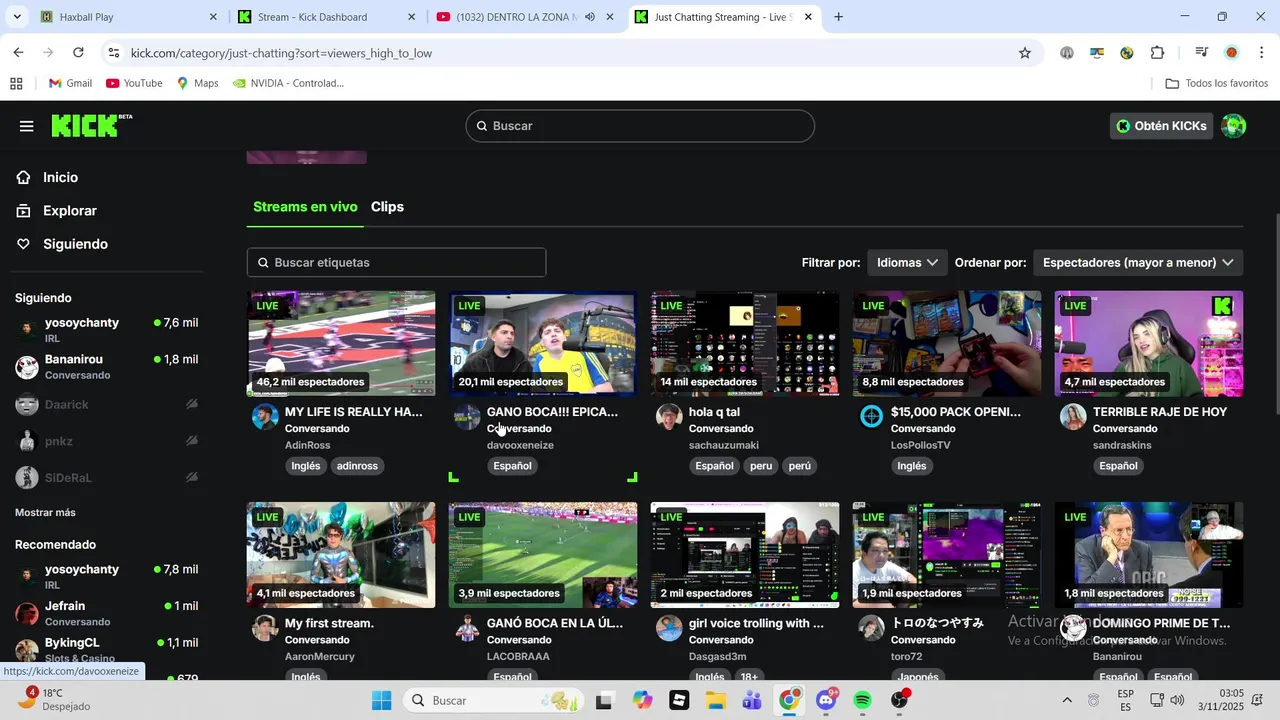Expand the list with Mostrar más

point(45,512)
